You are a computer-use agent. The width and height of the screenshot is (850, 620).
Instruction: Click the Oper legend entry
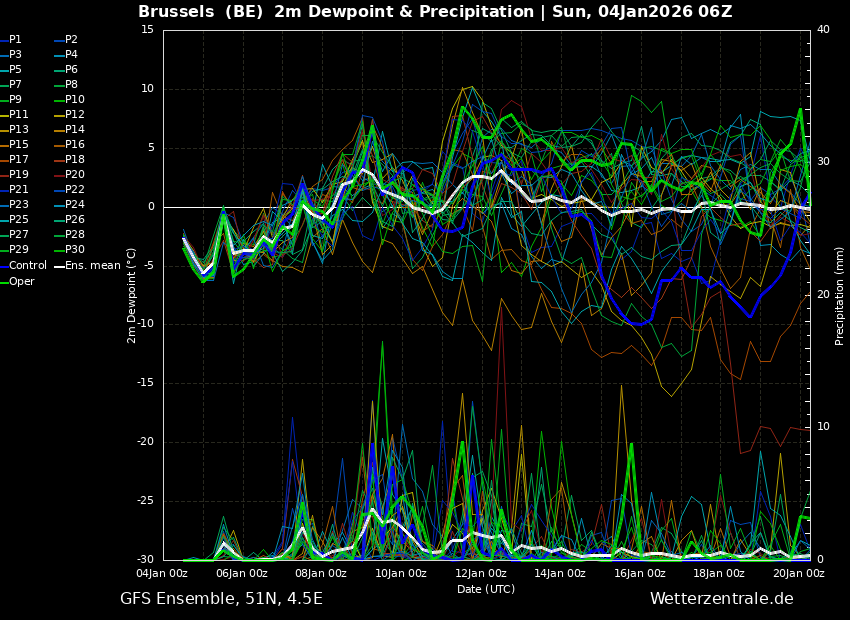pos(17,281)
